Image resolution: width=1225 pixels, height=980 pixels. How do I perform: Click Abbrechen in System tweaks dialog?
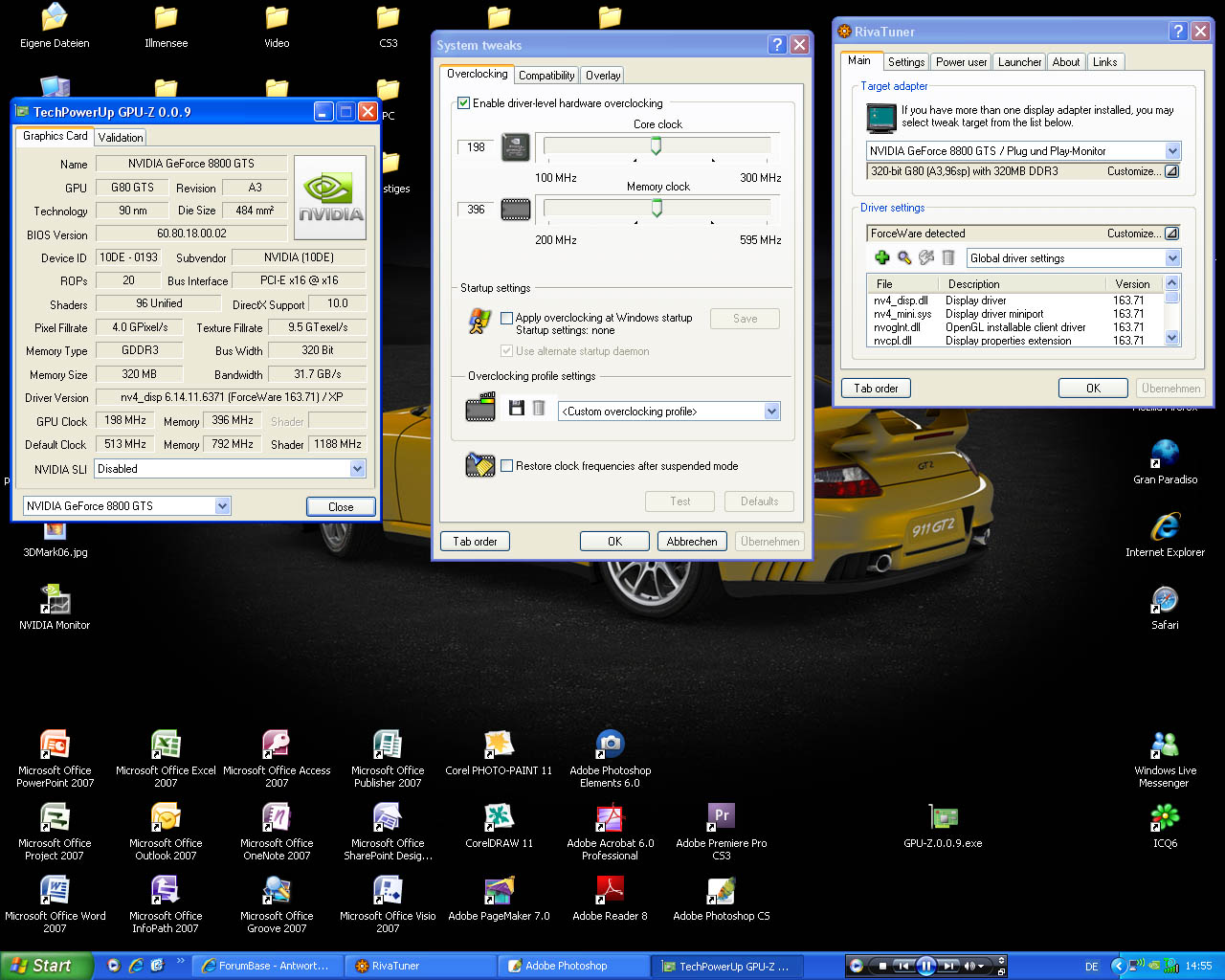[x=692, y=542]
